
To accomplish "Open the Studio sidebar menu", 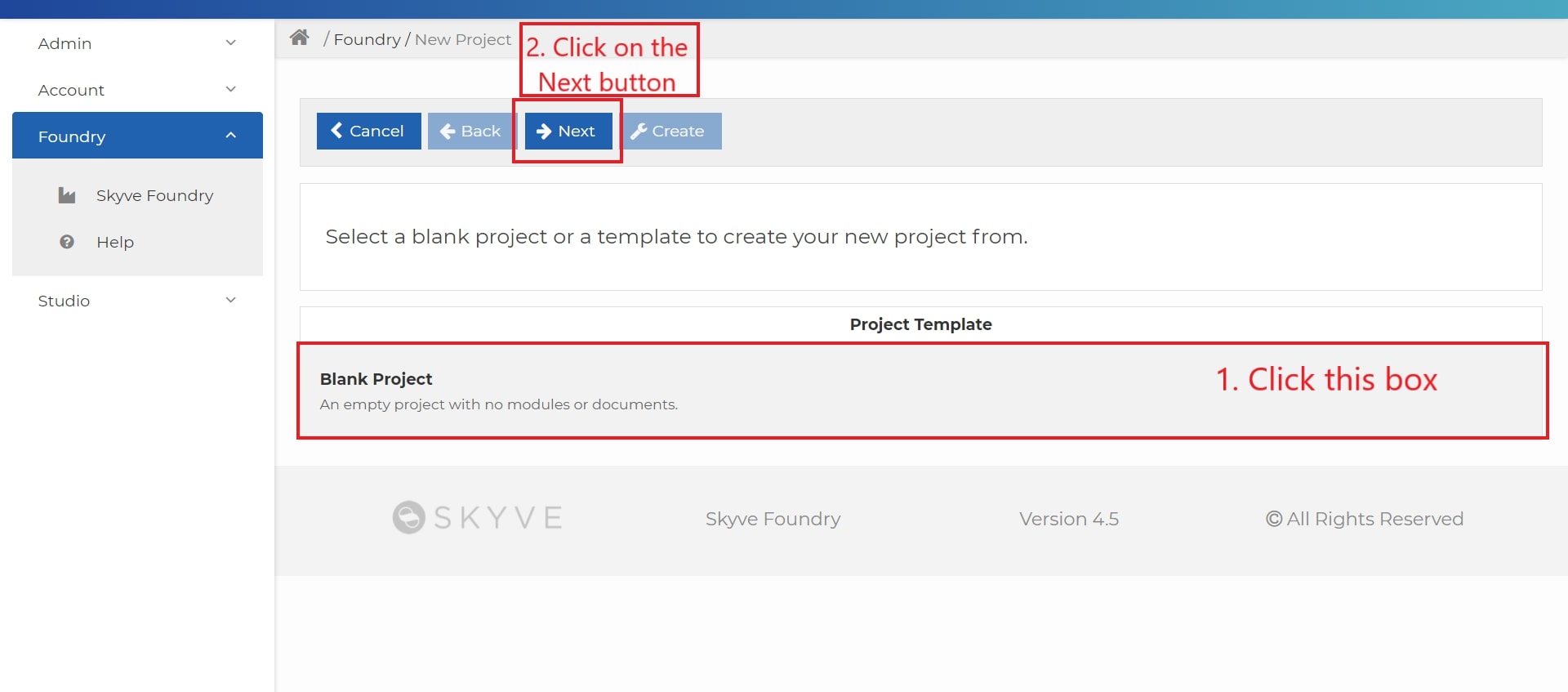I will tap(137, 301).
